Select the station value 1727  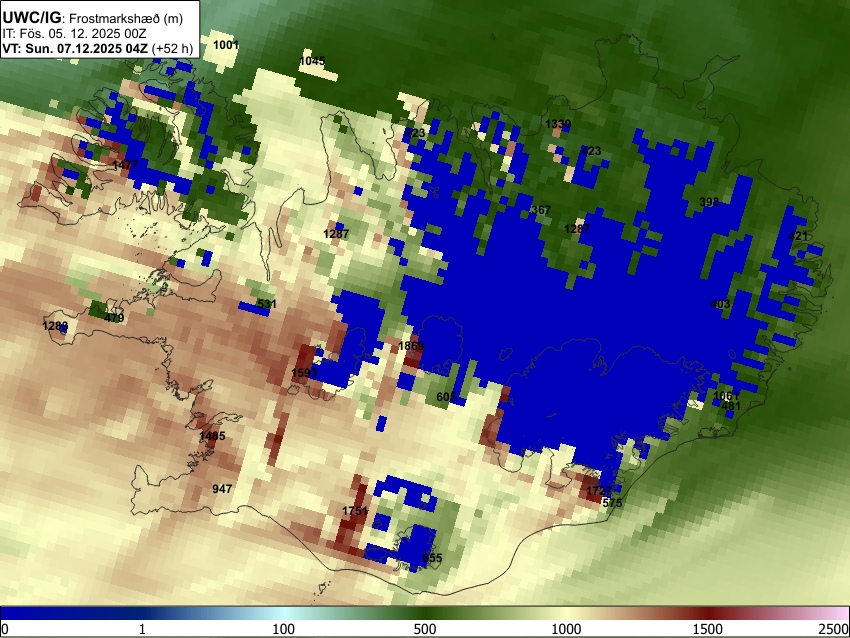coord(599,491)
